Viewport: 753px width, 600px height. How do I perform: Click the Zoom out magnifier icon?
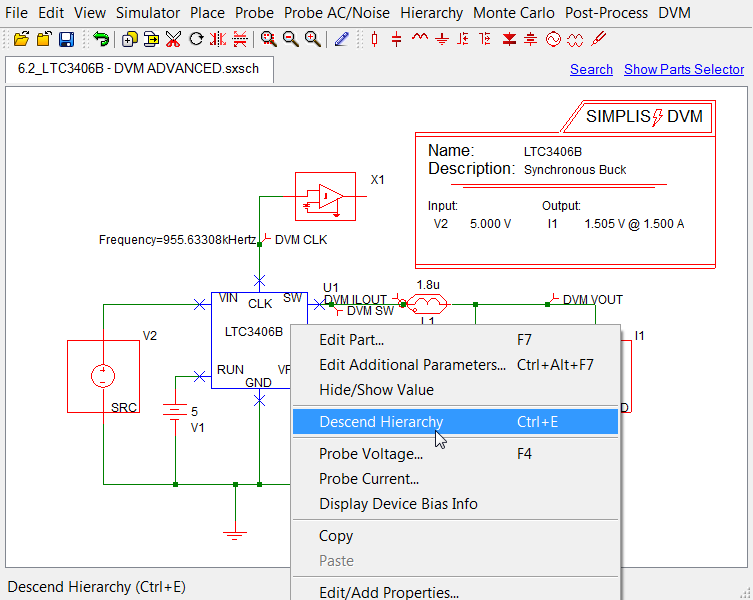click(x=290, y=39)
